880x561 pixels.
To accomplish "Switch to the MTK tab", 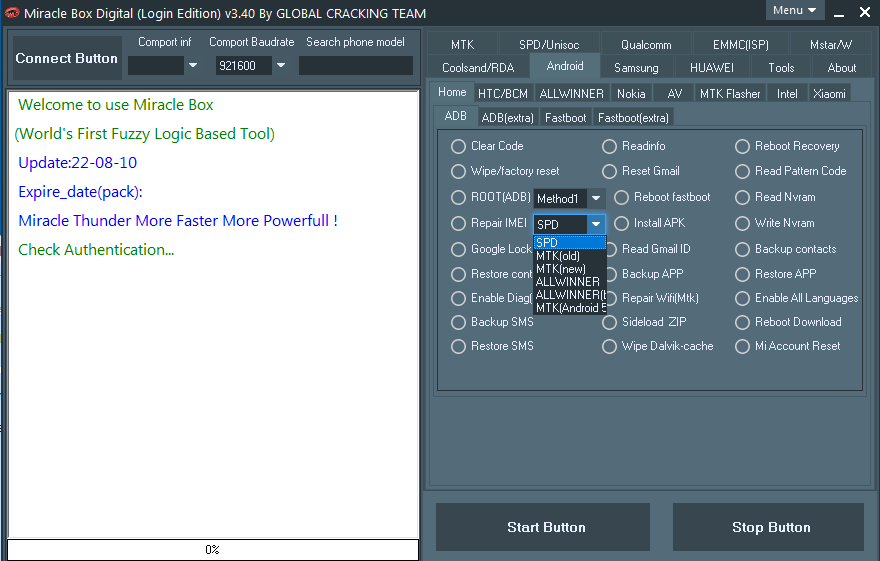I will (462, 44).
